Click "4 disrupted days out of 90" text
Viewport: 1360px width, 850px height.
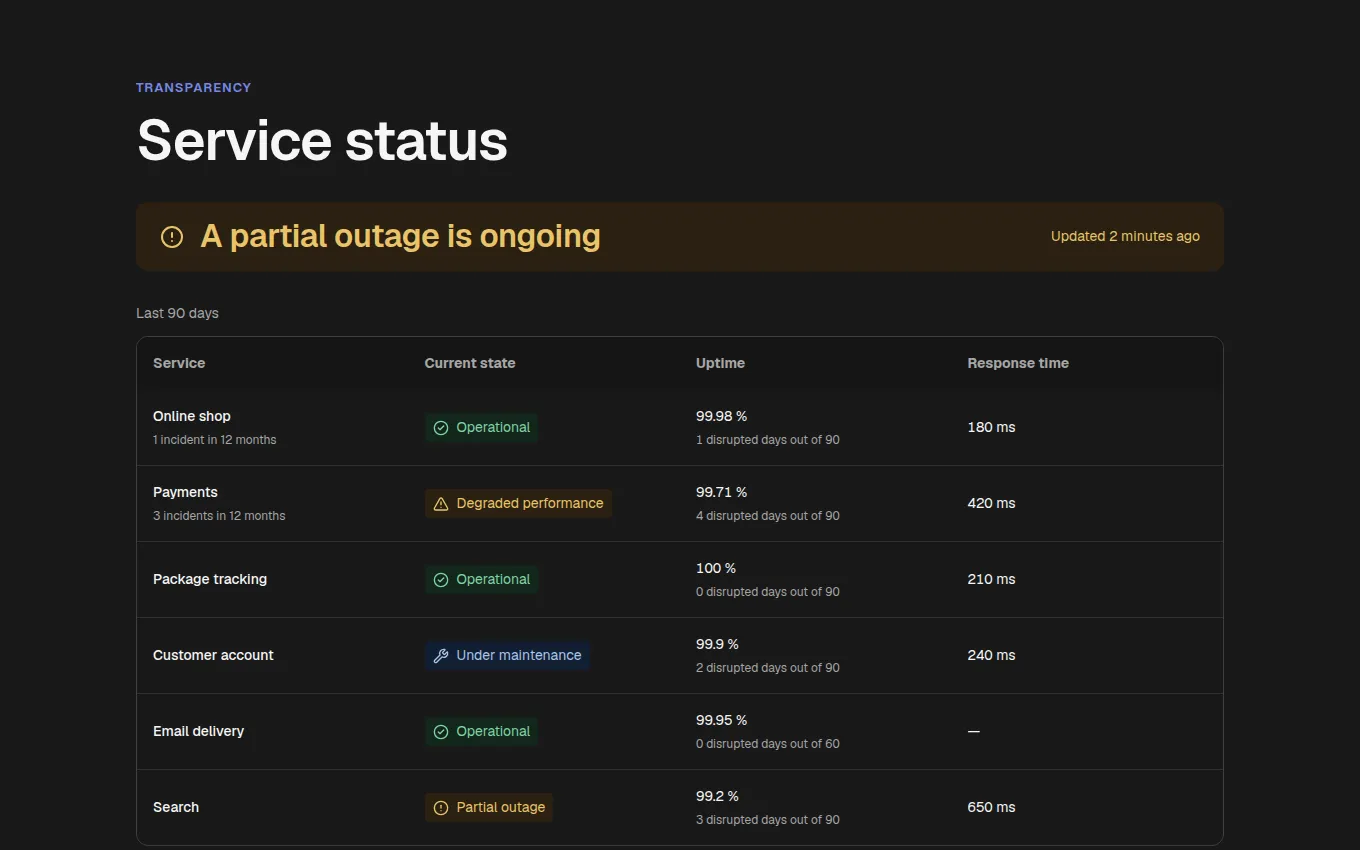[x=768, y=516]
